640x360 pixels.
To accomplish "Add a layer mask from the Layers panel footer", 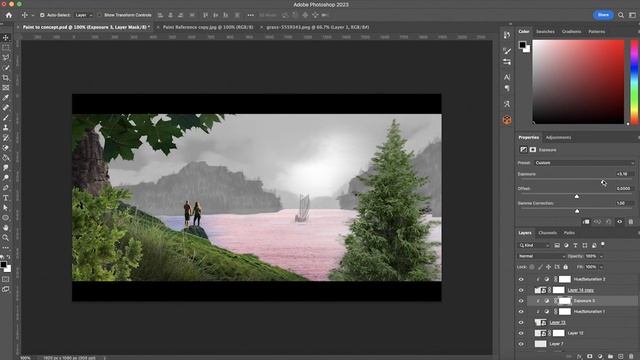I will pyautogui.click(x=589, y=356).
